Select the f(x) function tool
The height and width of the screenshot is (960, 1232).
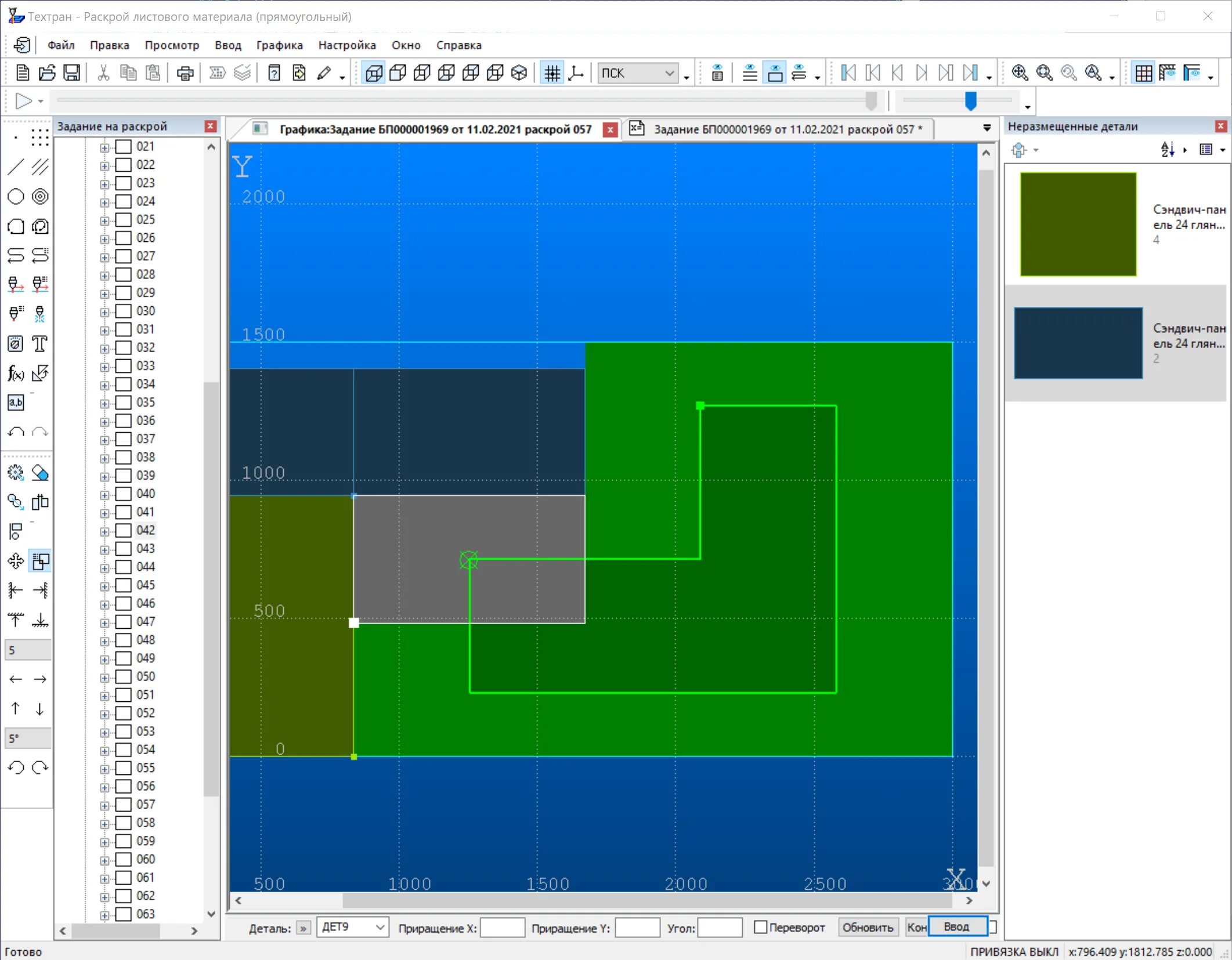pos(16,373)
